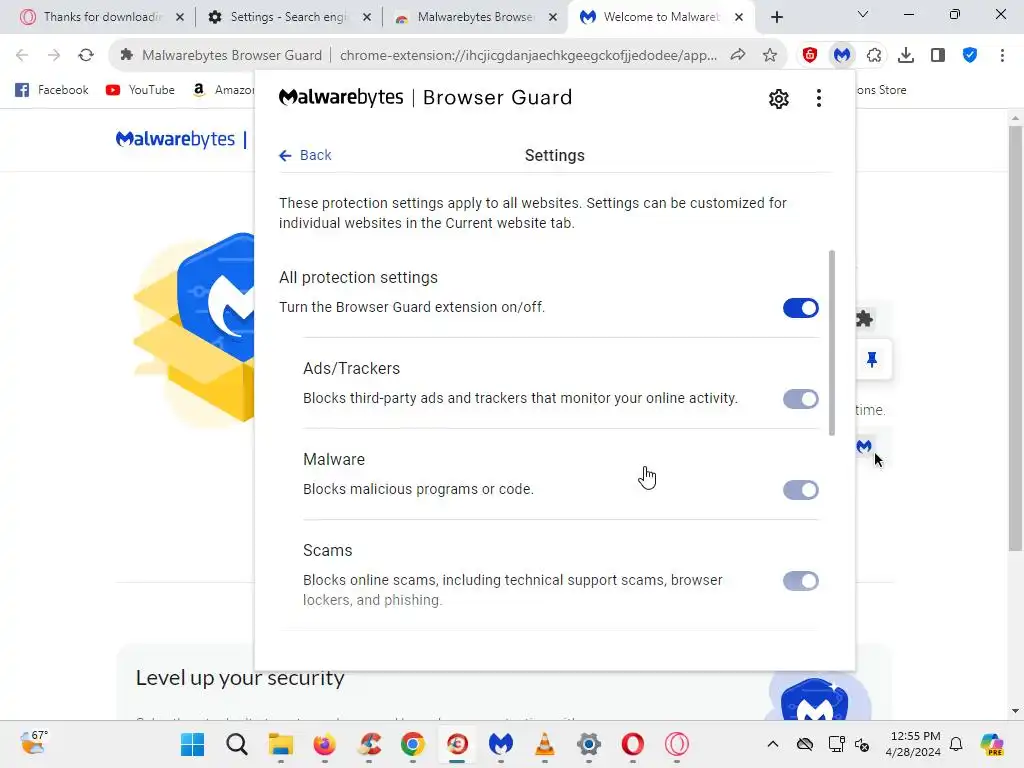Open the weather widget showing 67°

coord(34,743)
